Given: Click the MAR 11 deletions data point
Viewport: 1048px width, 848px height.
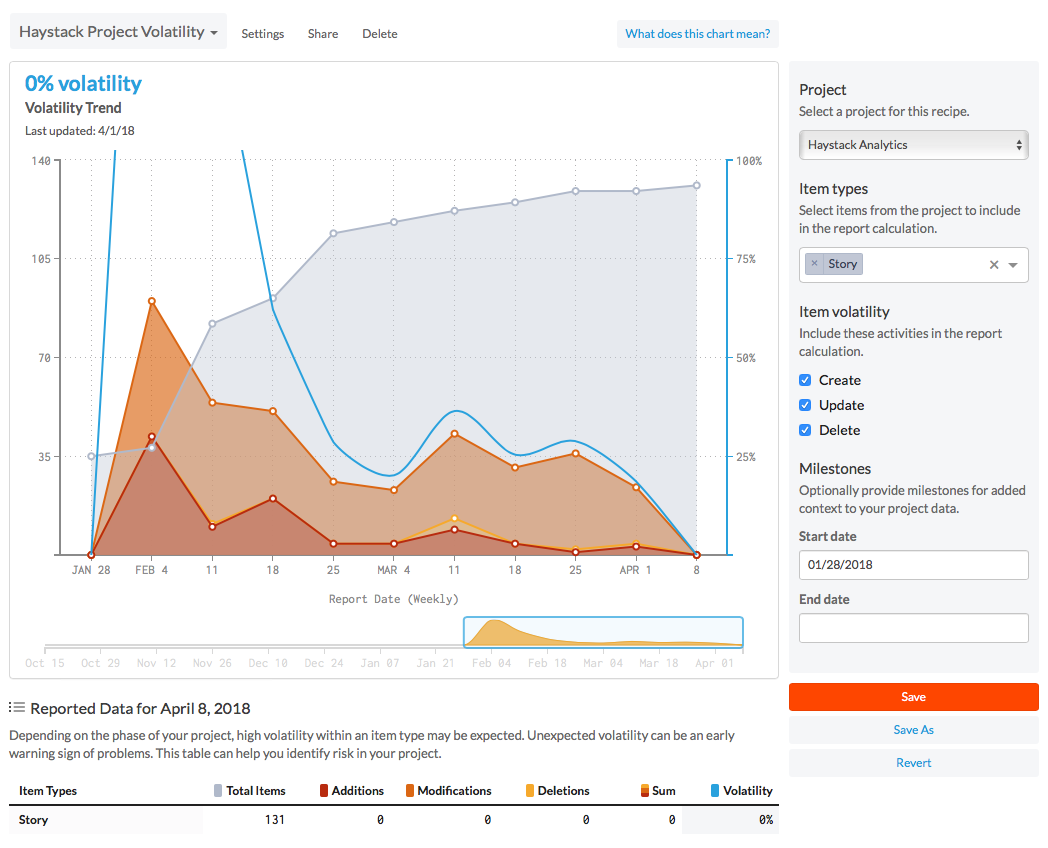Looking at the screenshot, I should pyautogui.click(x=454, y=519).
